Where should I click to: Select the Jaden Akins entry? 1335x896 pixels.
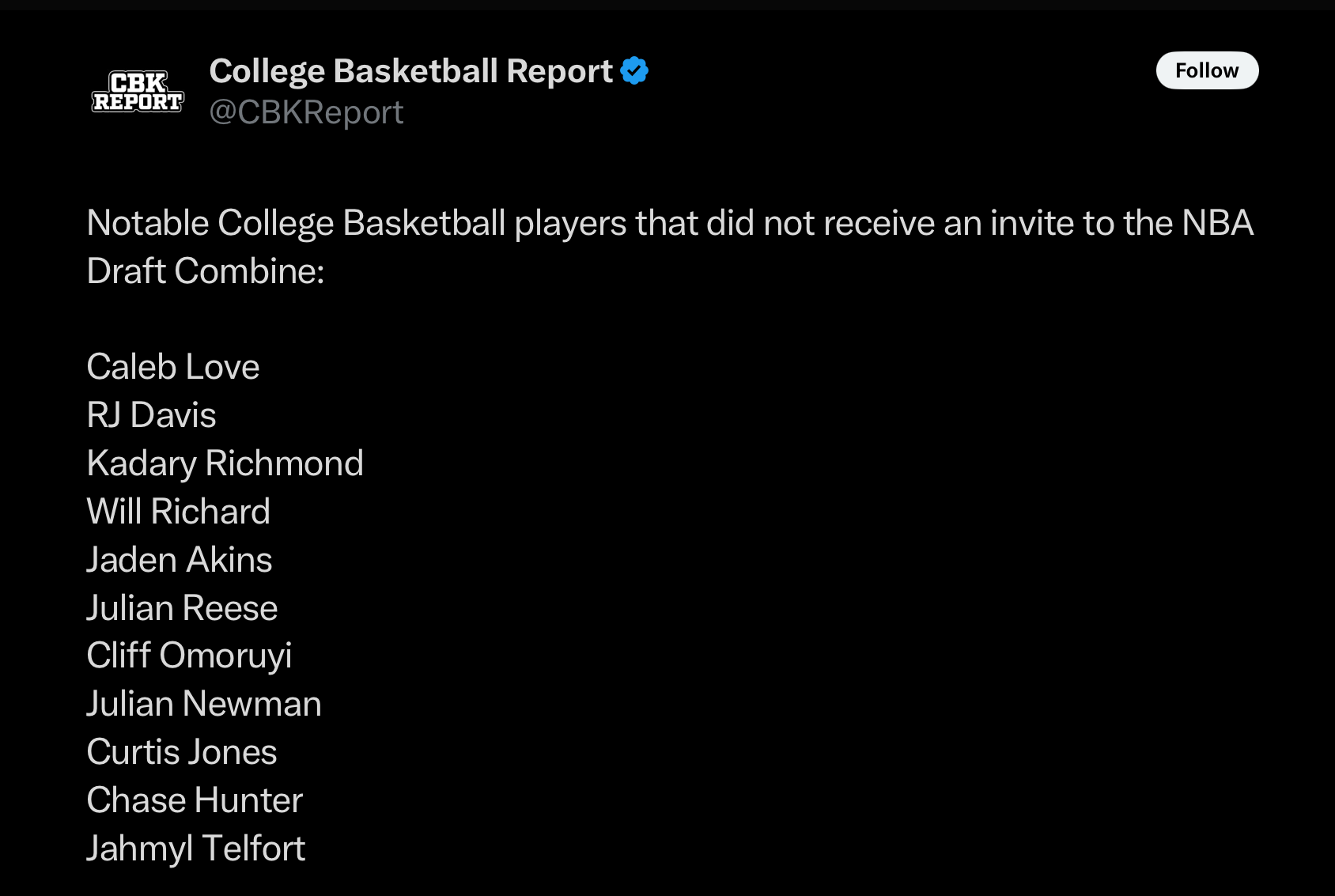click(180, 560)
